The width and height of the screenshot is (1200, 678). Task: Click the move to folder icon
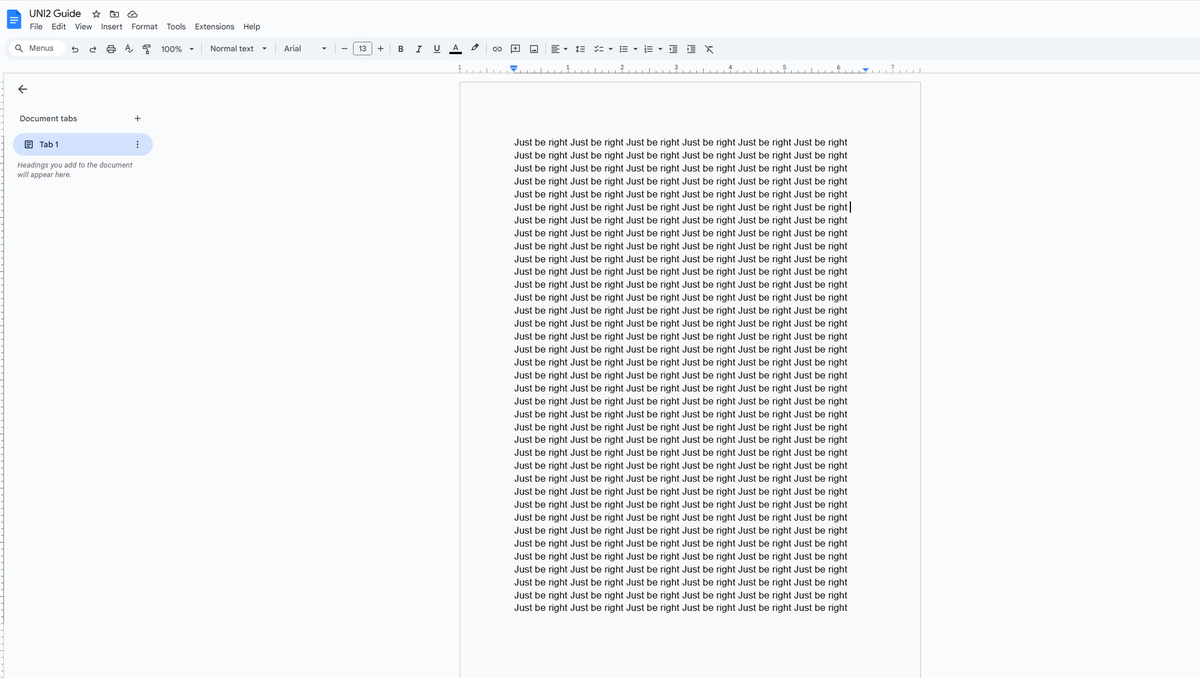[114, 14]
